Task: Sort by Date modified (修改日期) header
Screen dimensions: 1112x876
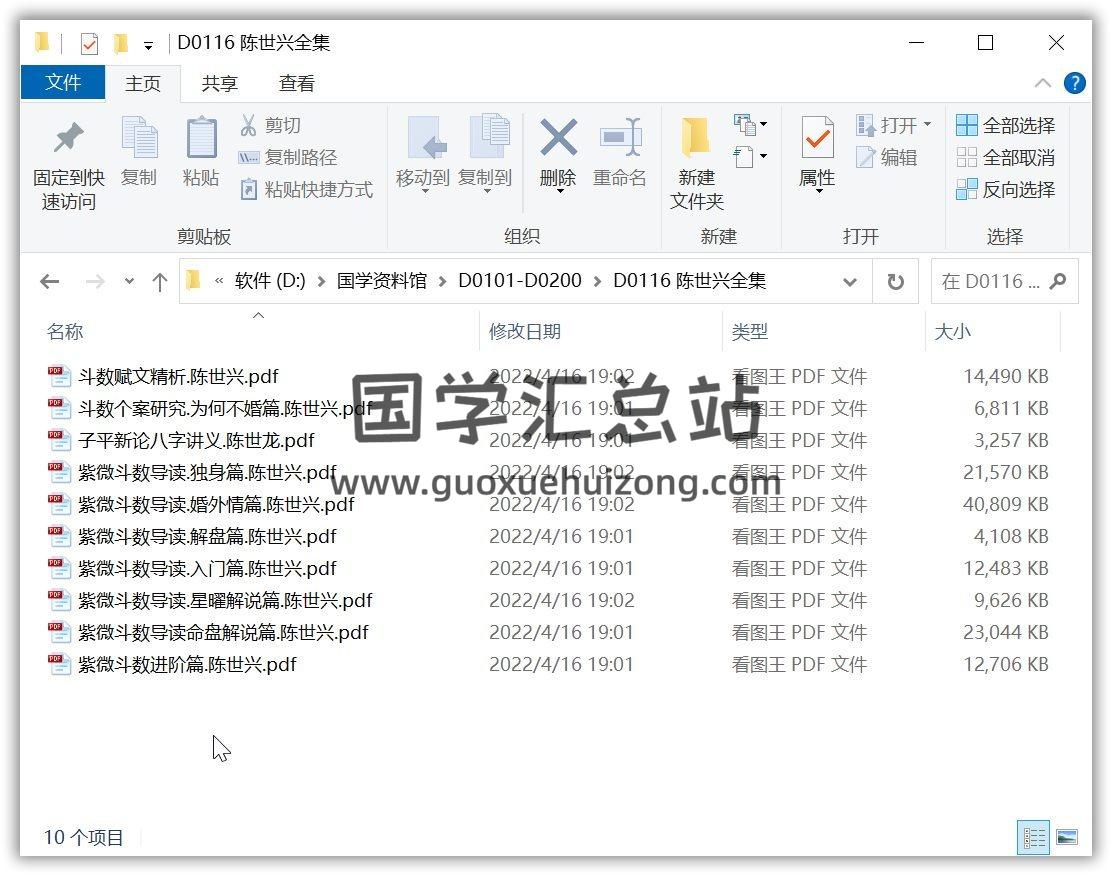Action: click(525, 331)
